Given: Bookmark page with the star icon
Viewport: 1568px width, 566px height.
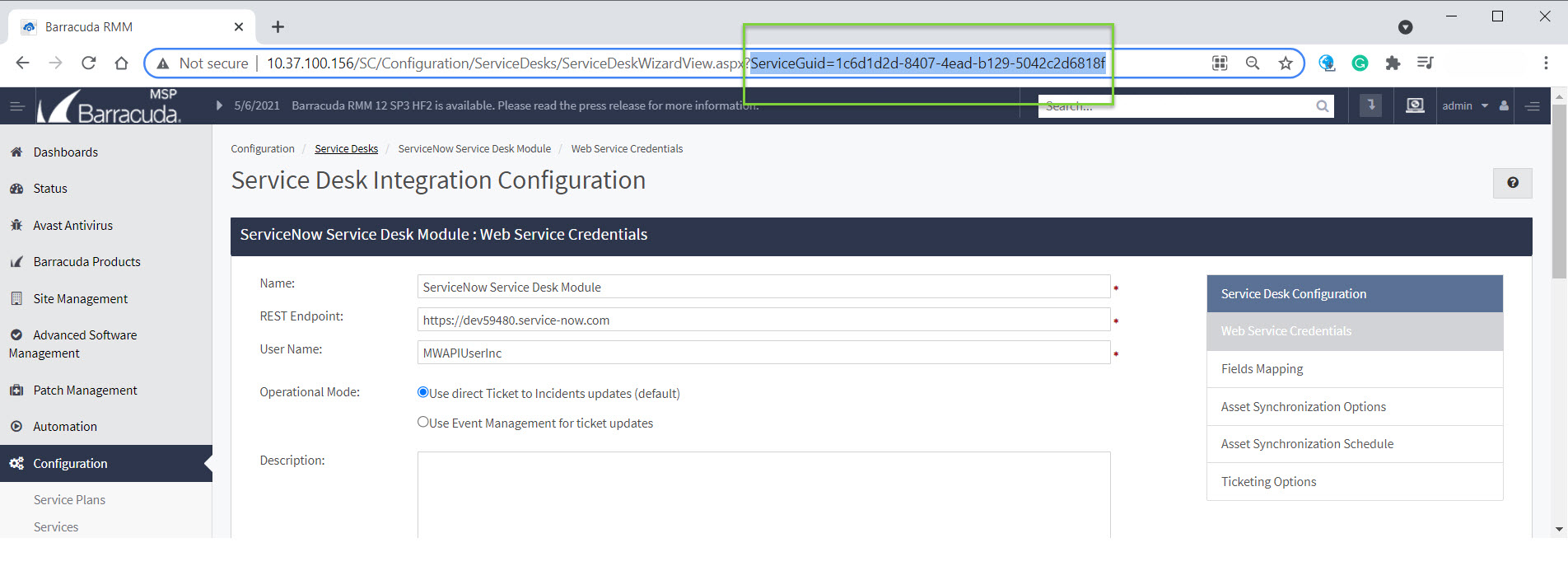Looking at the screenshot, I should [x=1285, y=63].
